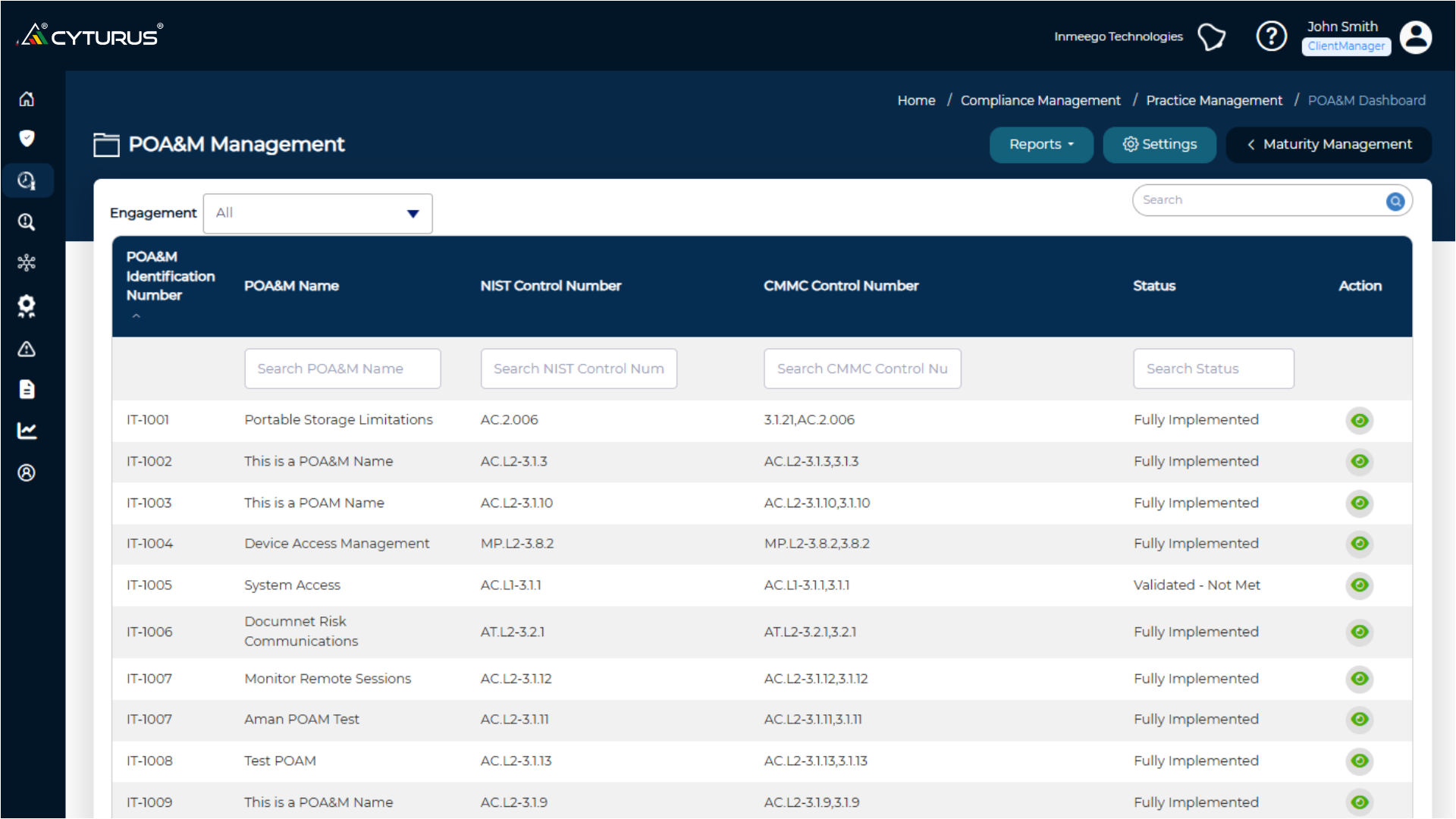This screenshot has height=819, width=1456.
Task: Sort by POA&M Identification Number arrow
Action: [x=136, y=315]
